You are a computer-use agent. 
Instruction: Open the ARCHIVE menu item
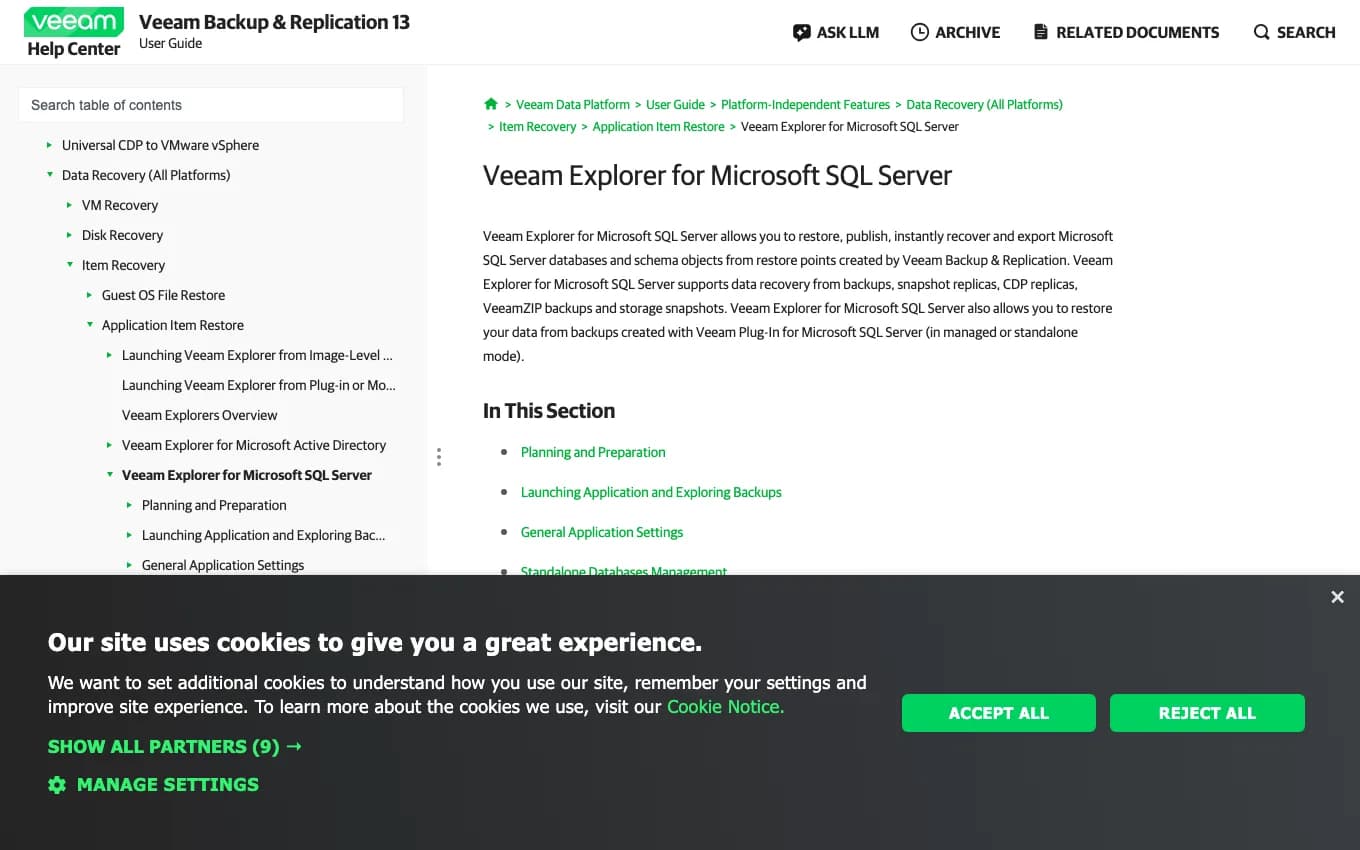click(x=956, y=32)
